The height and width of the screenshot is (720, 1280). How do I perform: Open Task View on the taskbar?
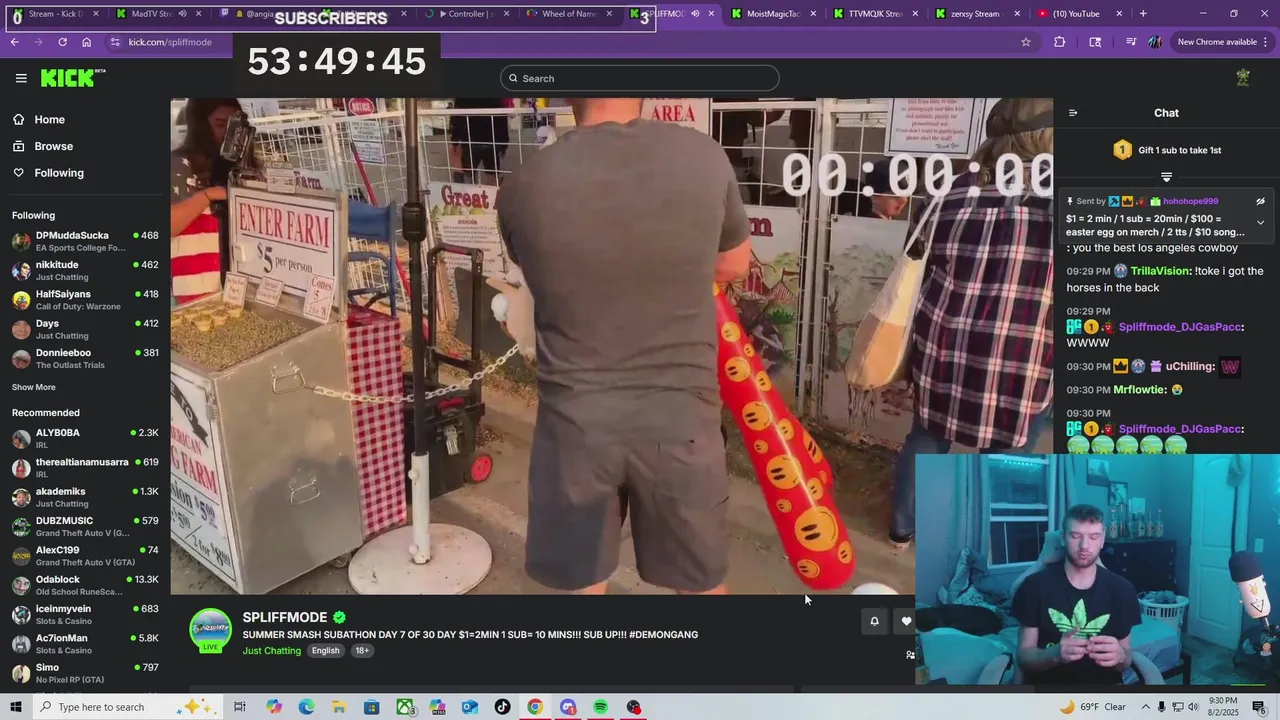pos(240,707)
